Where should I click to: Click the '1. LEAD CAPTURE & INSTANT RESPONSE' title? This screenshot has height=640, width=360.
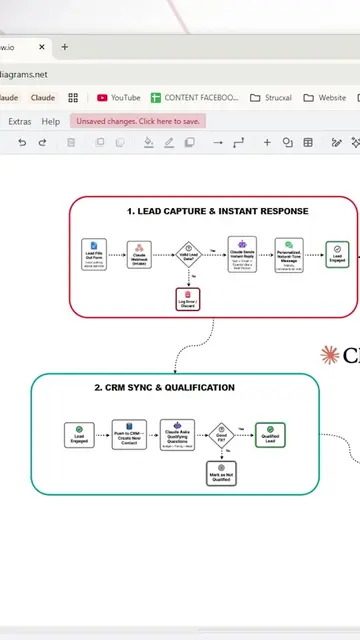[218, 211]
